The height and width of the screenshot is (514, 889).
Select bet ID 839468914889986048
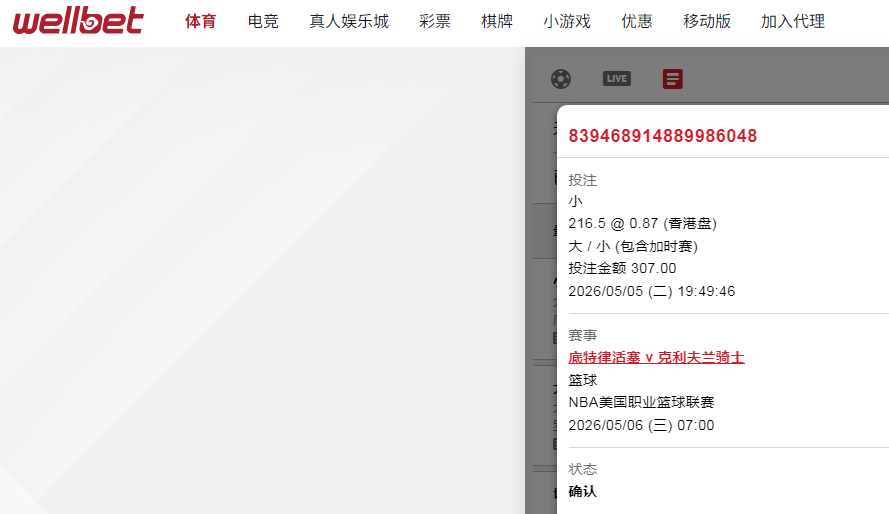click(x=663, y=136)
